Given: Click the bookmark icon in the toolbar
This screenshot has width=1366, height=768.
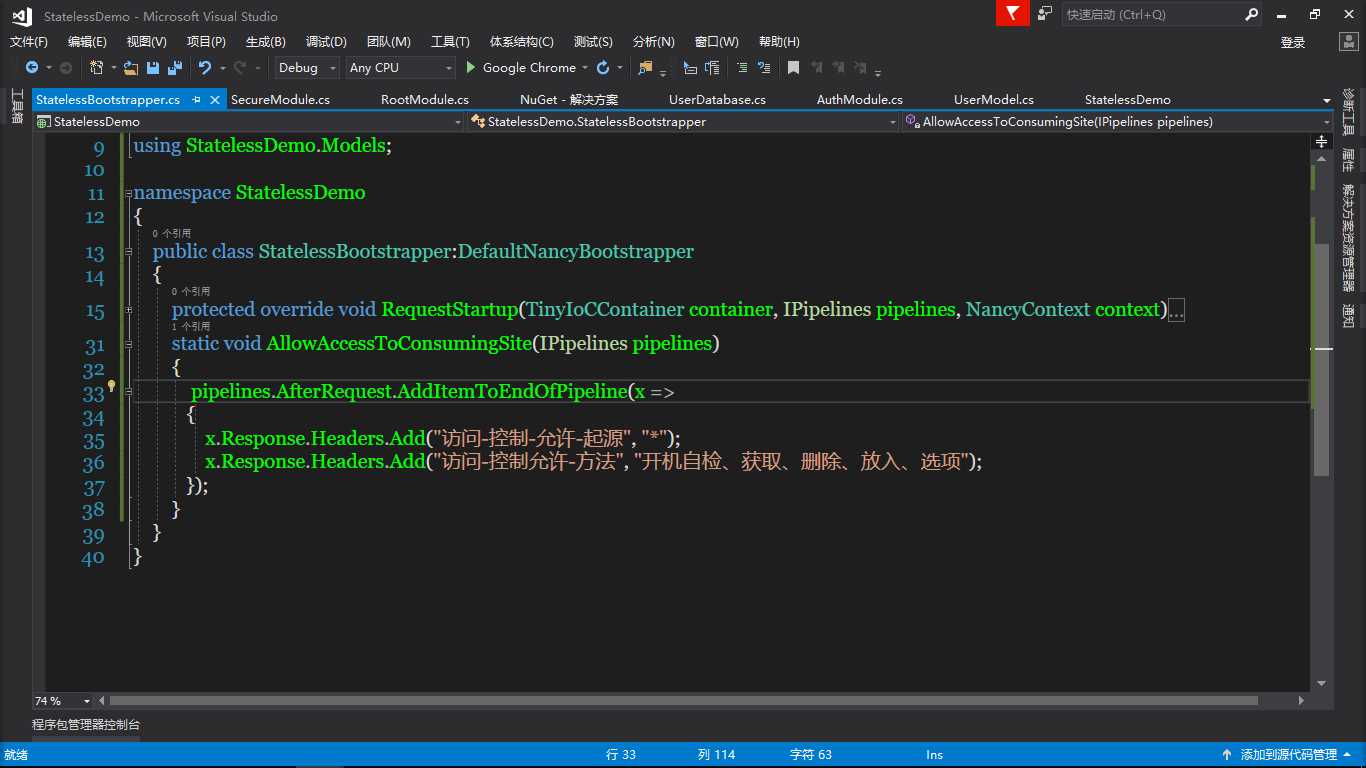Looking at the screenshot, I should pos(793,68).
